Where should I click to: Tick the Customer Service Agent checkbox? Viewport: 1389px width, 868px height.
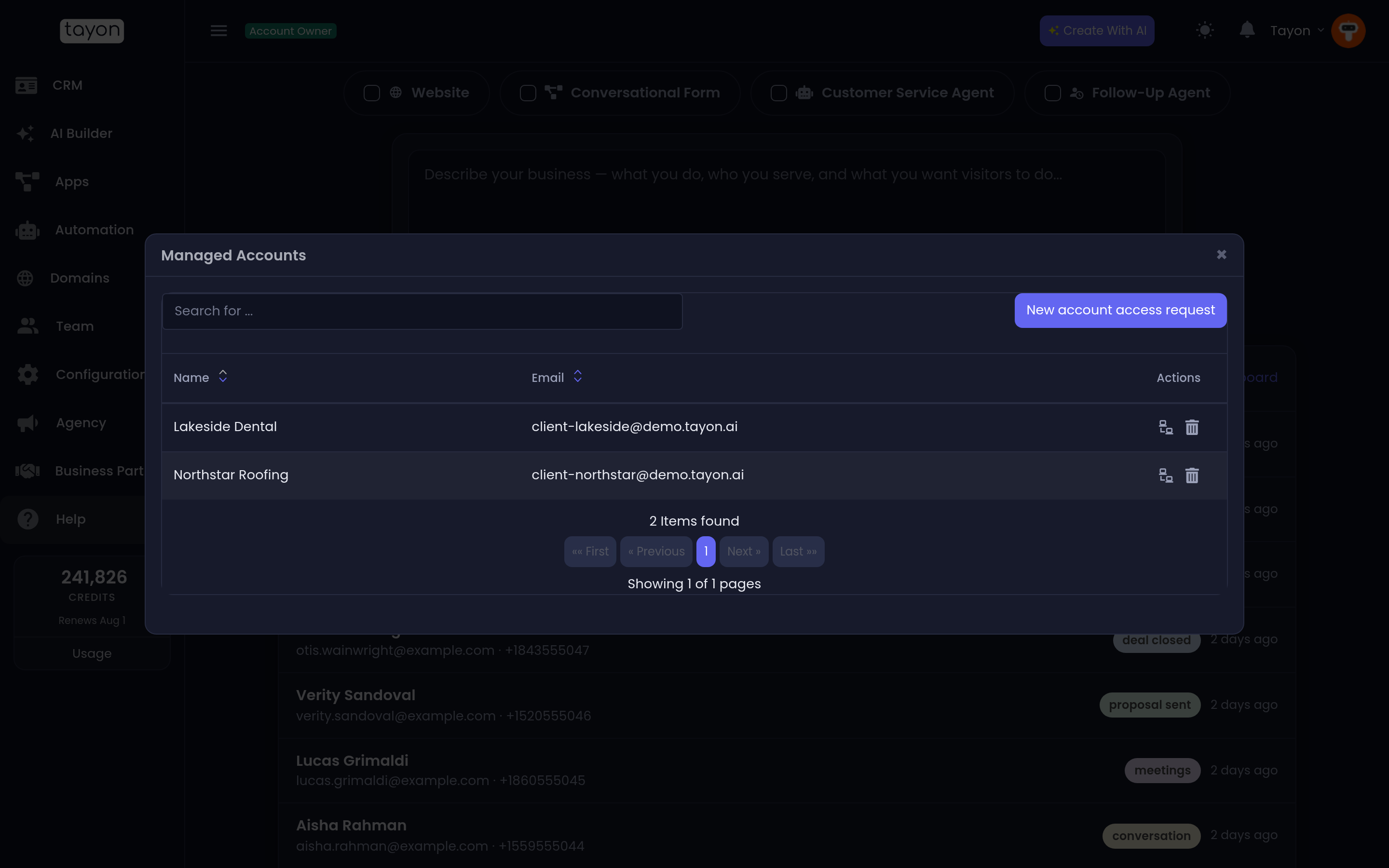tap(779, 93)
